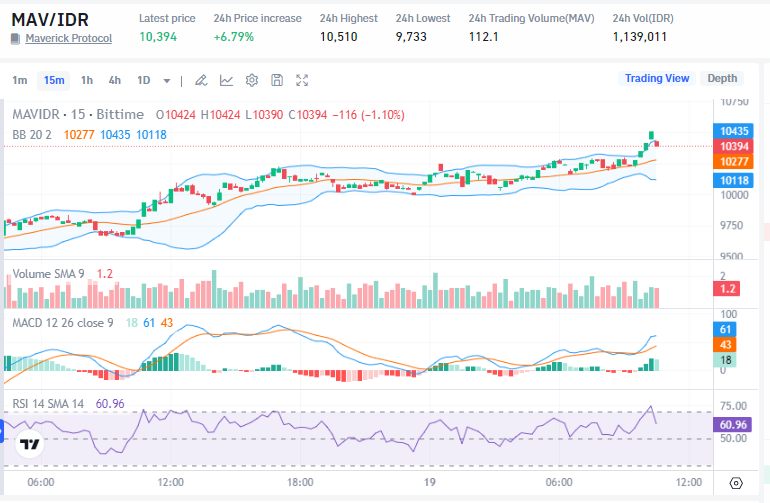Enter fullscreen with the expand icon
This screenshot has height=503, width=770.
coord(303,80)
